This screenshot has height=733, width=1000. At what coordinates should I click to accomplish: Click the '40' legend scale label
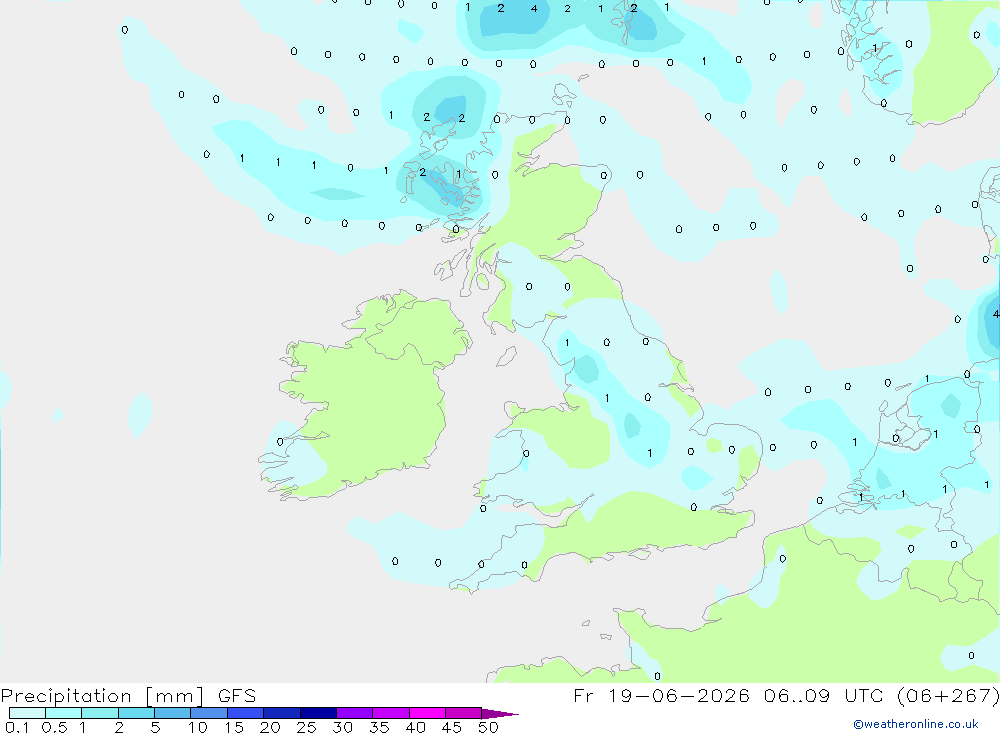tap(415, 727)
